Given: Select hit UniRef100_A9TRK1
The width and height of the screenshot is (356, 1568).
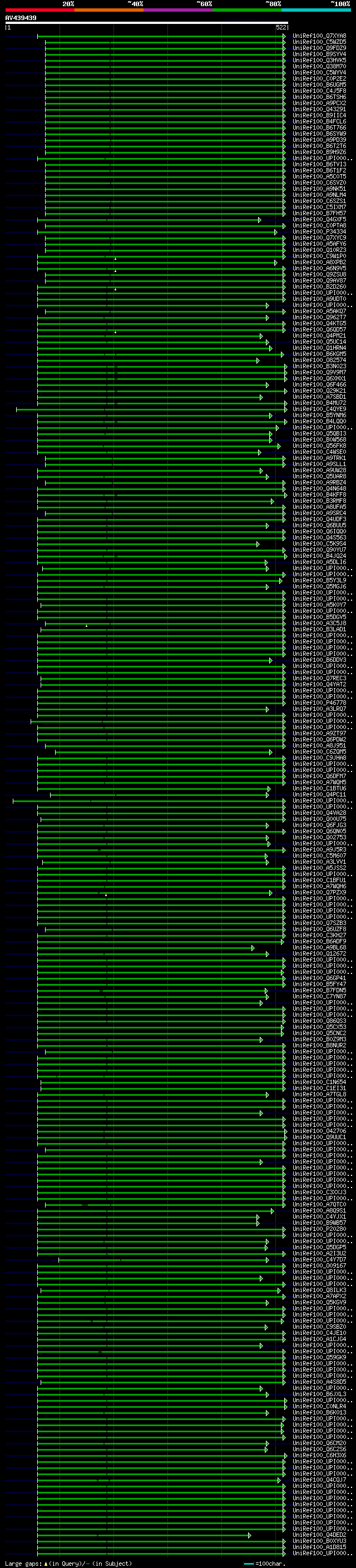Looking at the screenshot, I should 319,458.
